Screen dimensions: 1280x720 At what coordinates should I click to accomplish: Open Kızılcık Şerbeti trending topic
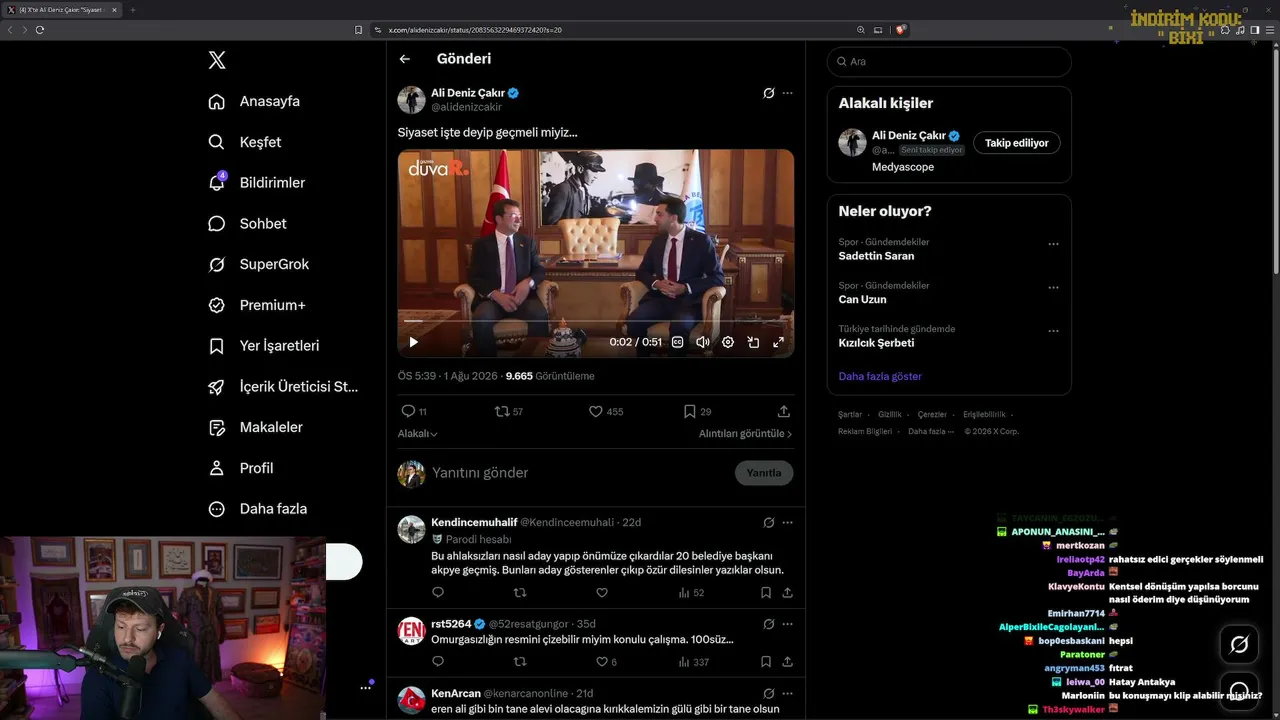coord(876,343)
